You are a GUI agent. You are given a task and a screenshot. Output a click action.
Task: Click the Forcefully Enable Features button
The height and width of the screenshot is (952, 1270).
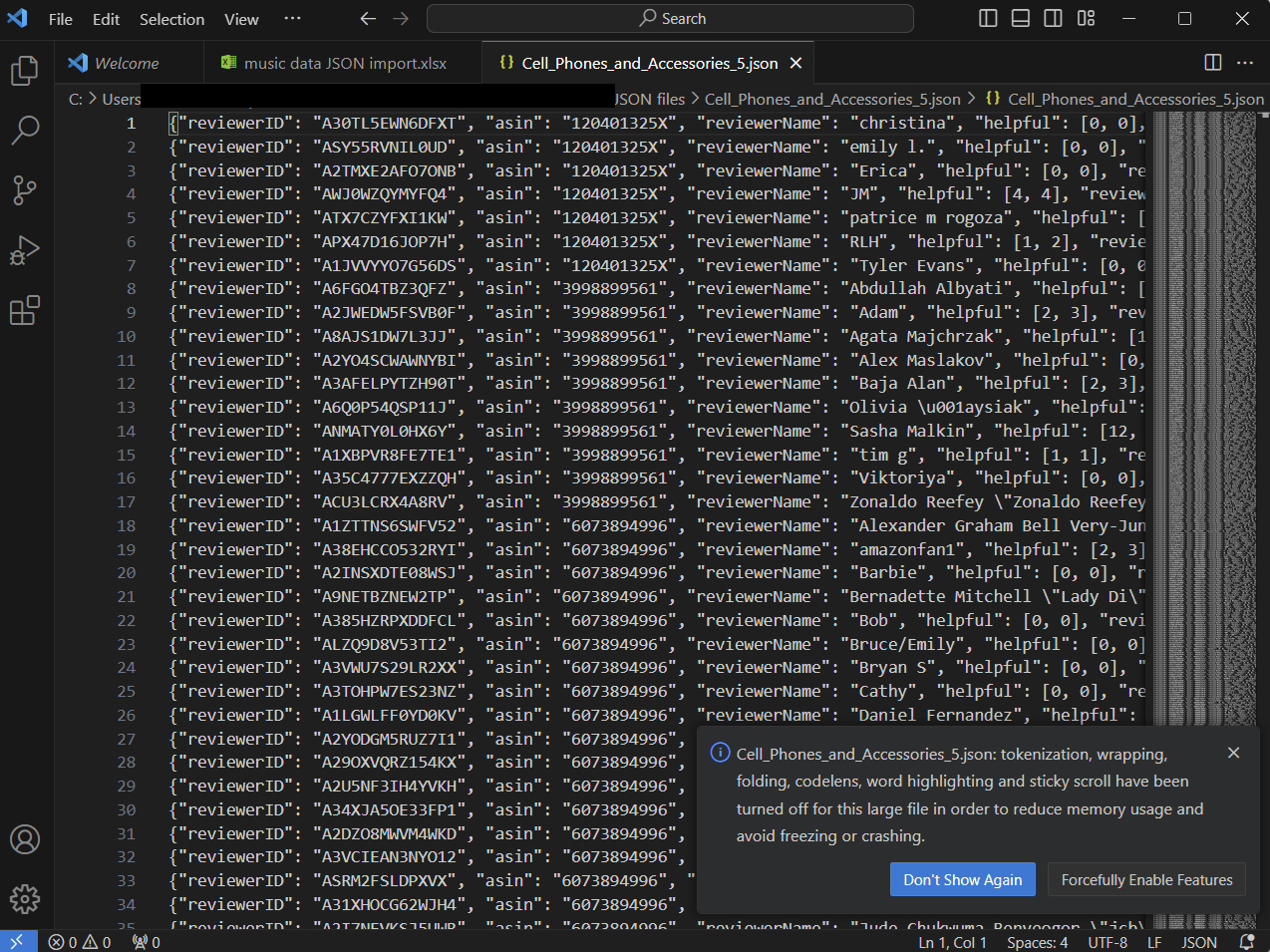click(1146, 879)
